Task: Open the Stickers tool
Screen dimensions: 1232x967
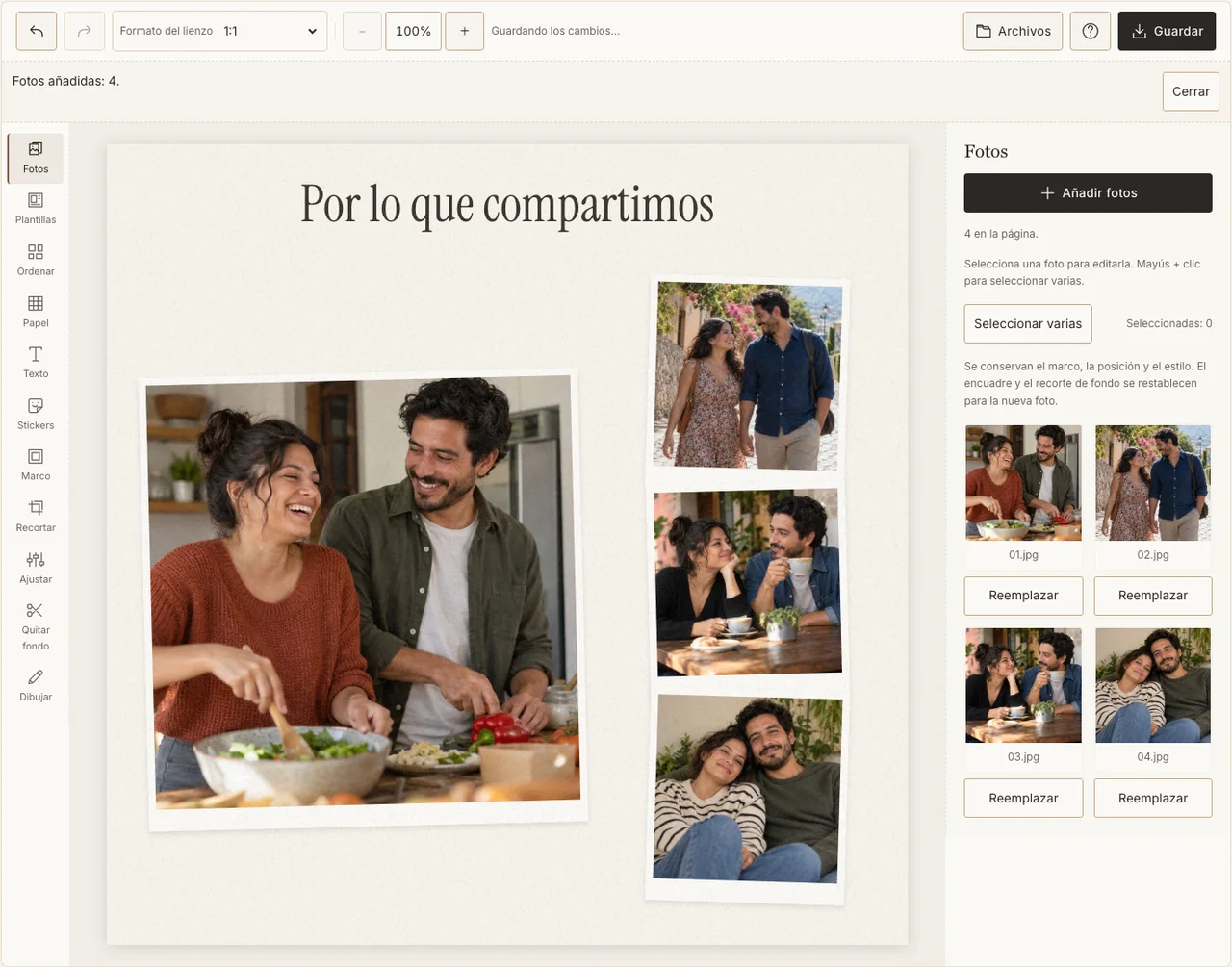Action: [36, 414]
